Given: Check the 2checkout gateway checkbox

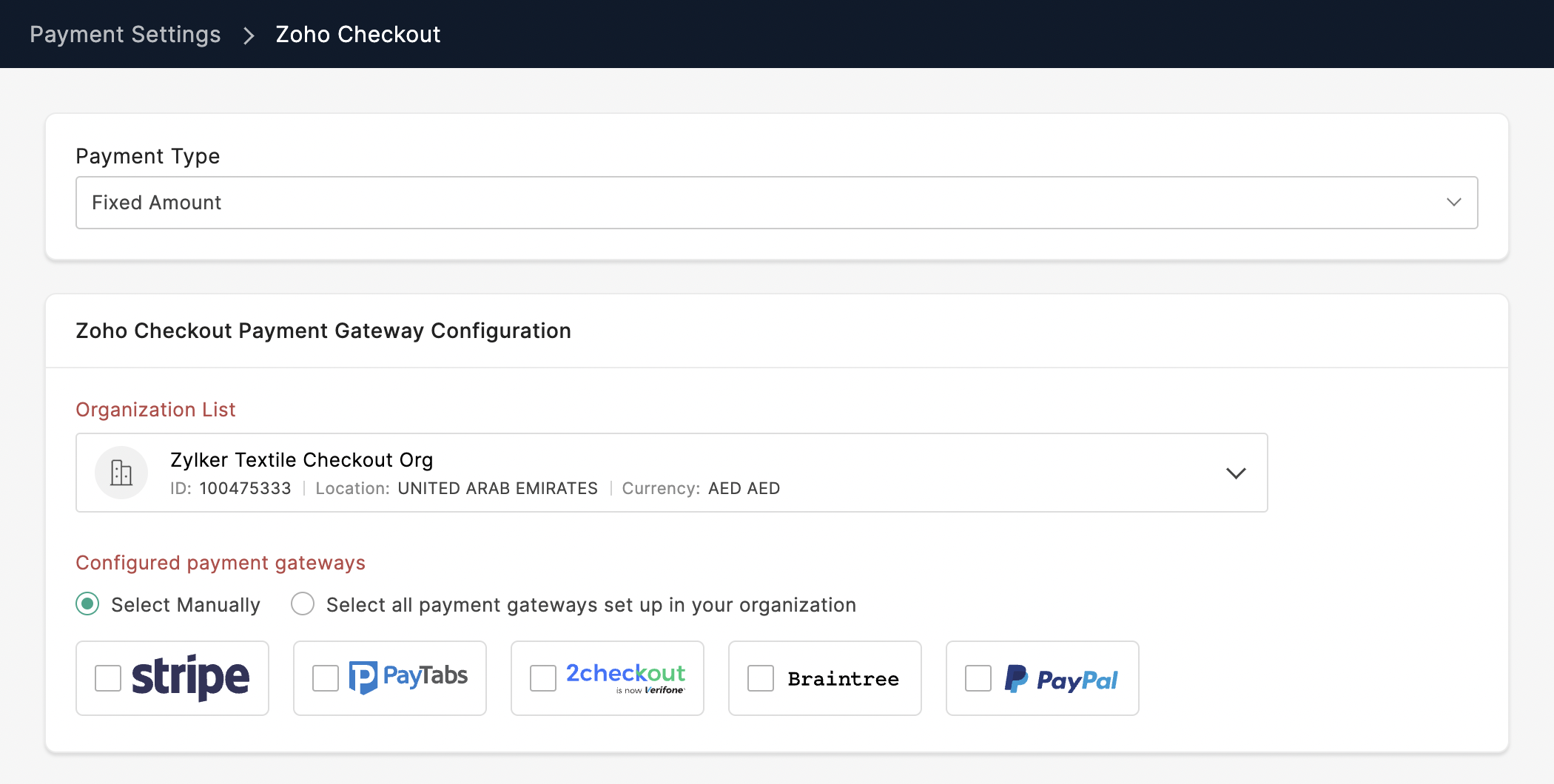Looking at the screenshot, I should [543, 678].
